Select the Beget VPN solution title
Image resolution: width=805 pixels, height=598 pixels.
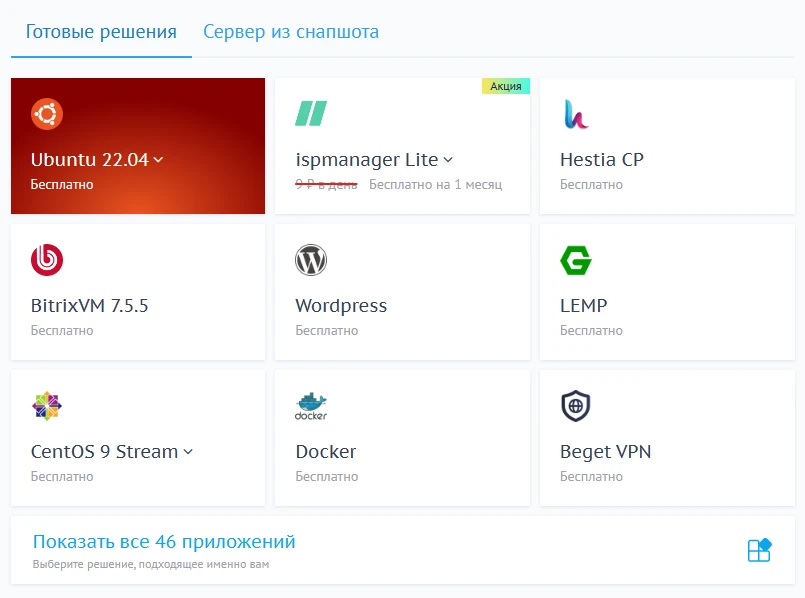click(605, 452)
